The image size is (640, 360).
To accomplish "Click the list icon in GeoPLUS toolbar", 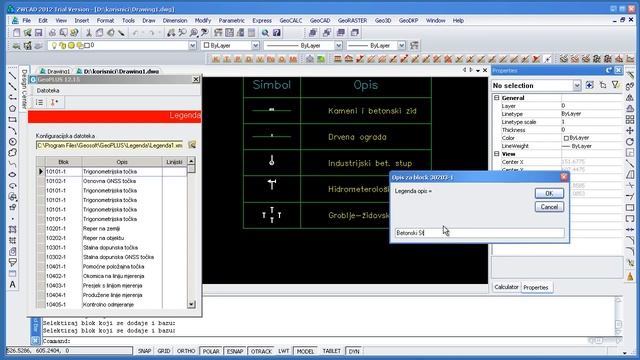I will pyautogui.click(x=40, y=102).
